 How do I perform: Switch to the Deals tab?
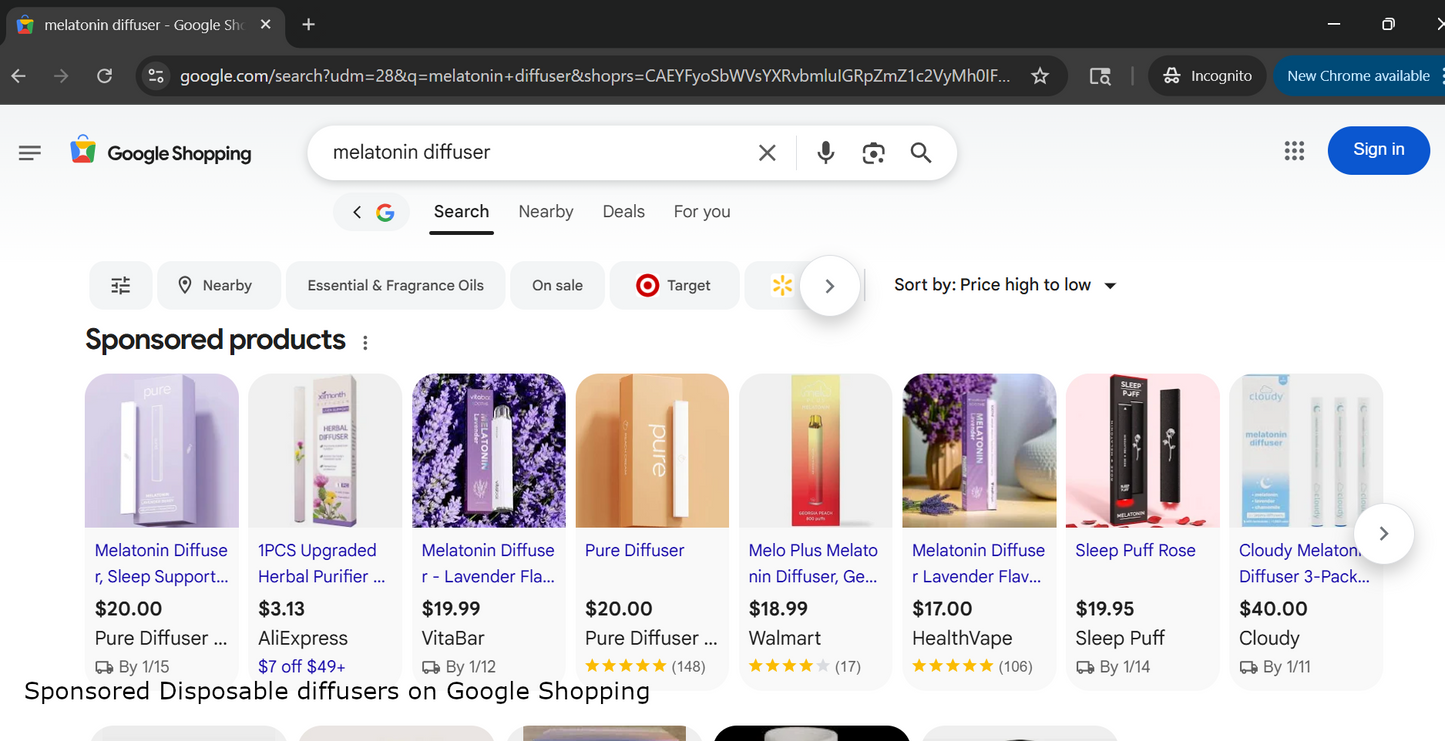pos(623,212)
